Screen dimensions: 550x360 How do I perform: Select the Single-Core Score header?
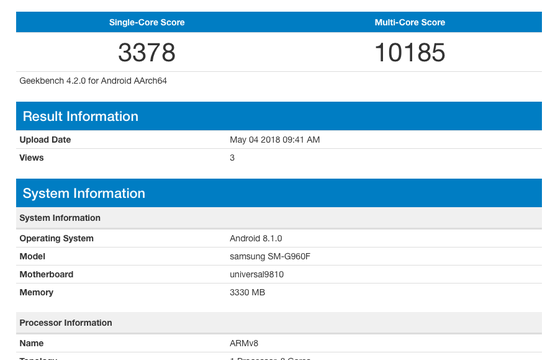point(147,22)
